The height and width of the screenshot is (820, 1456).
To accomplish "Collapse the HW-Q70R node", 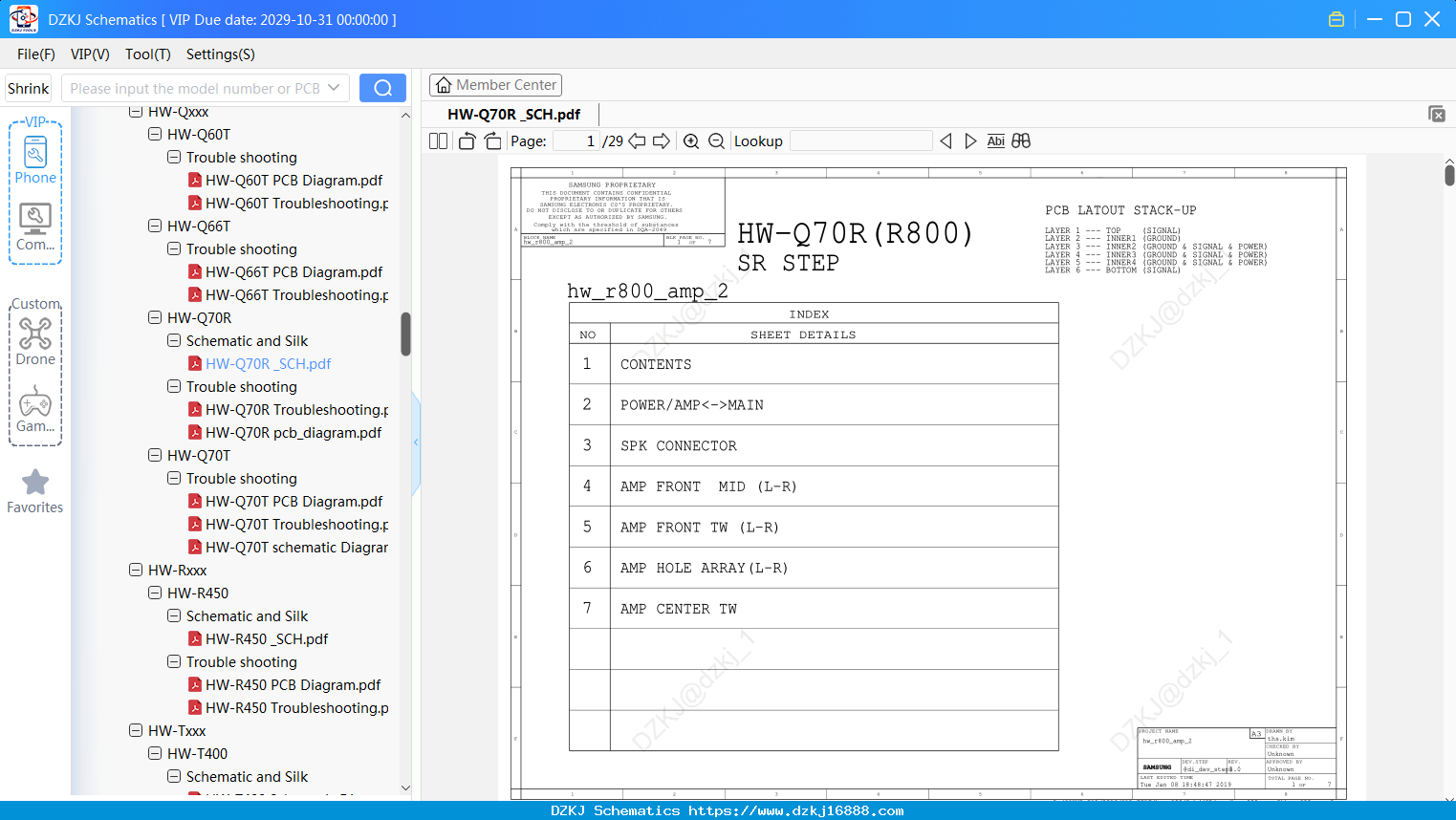I will [x=155, y=318].
